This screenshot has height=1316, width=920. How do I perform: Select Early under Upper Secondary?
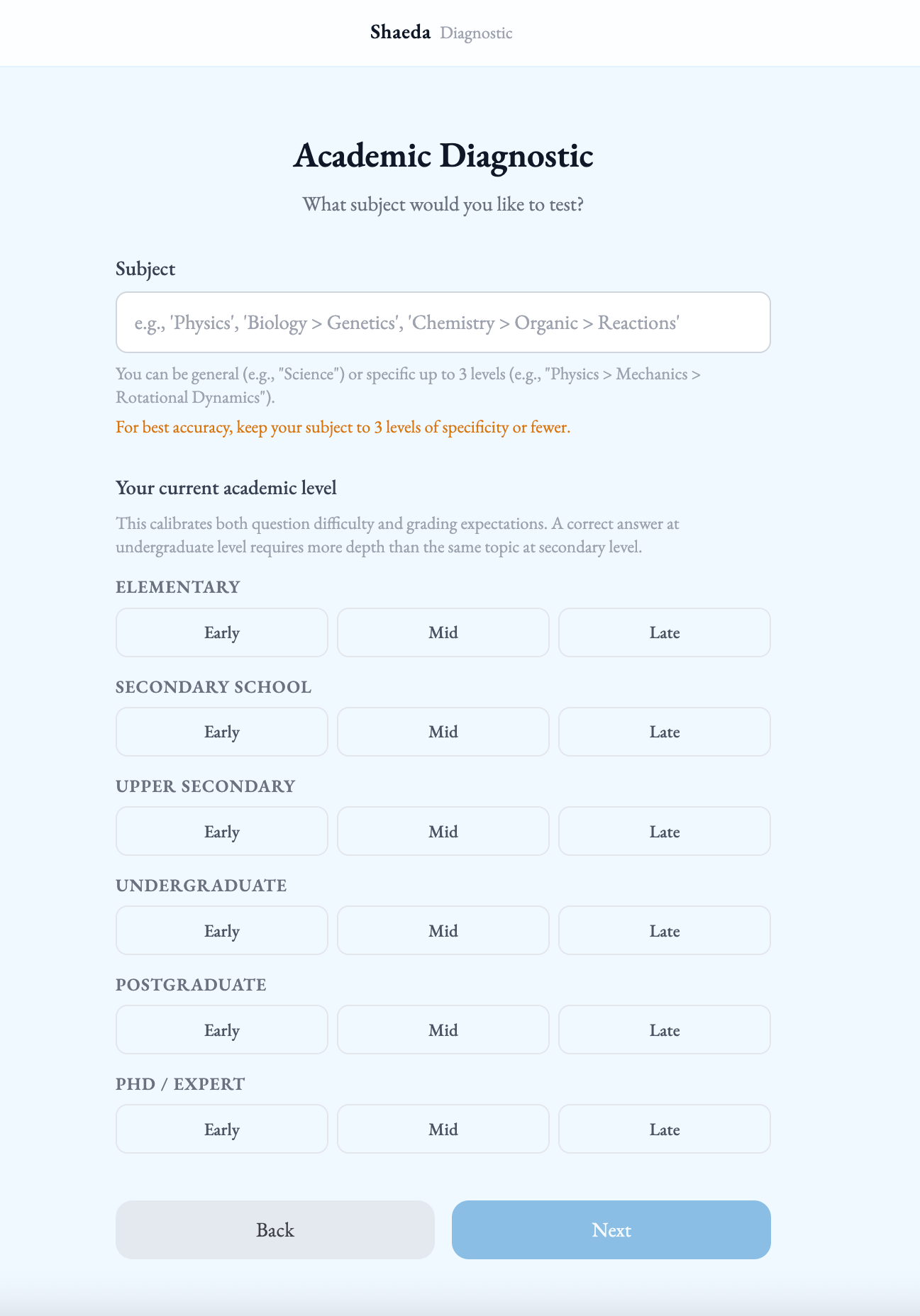221,831
